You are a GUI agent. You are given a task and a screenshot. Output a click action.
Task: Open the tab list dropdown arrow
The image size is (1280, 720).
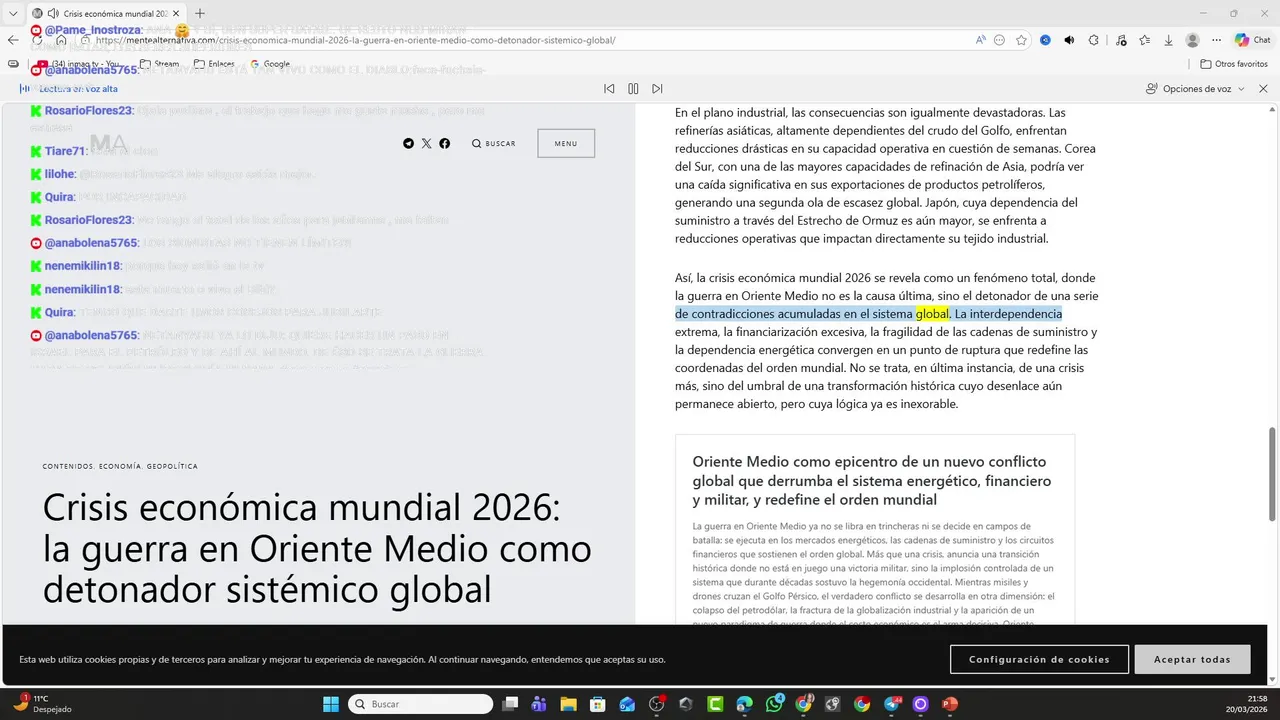(x=13, y=13)
